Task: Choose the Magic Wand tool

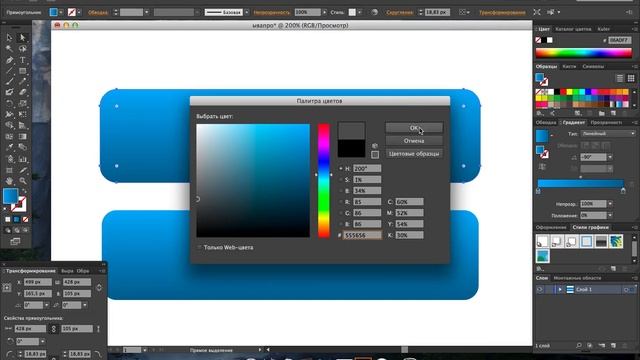Action: [x=9, y=49]
